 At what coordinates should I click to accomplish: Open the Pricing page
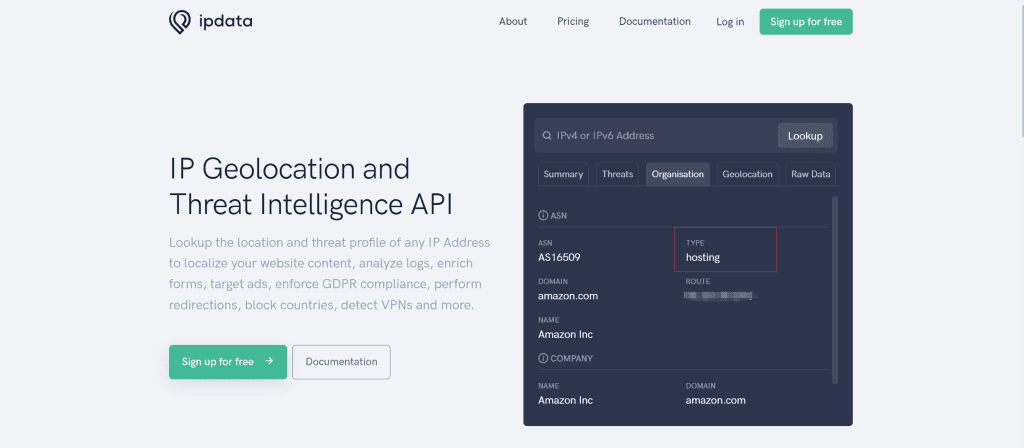[573, 22]
